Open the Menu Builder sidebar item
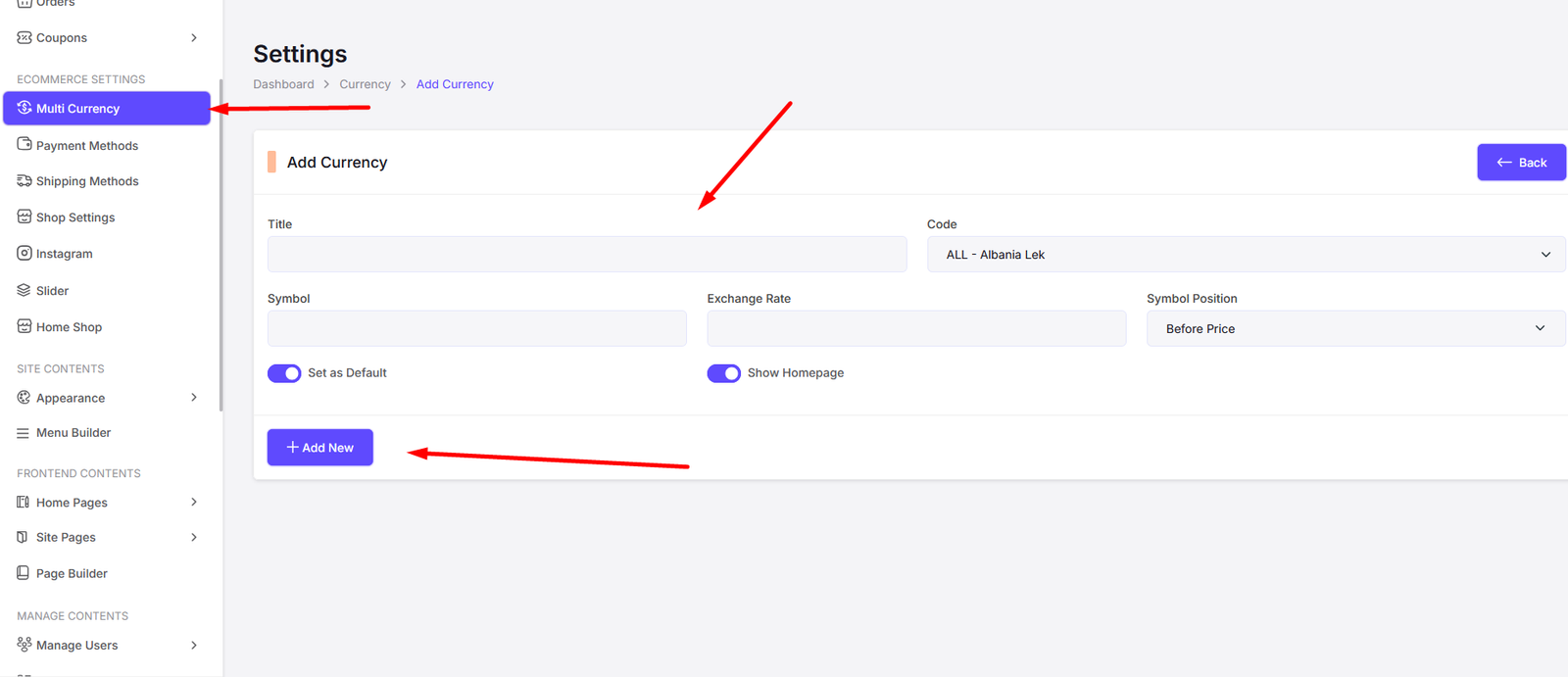The width and height of the screenshot is (1568, 677). (x=73, y=433)
